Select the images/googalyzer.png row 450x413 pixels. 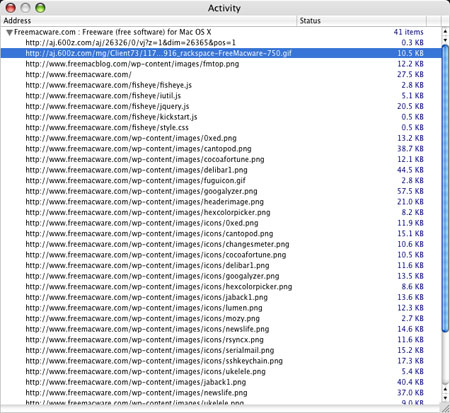221,191
